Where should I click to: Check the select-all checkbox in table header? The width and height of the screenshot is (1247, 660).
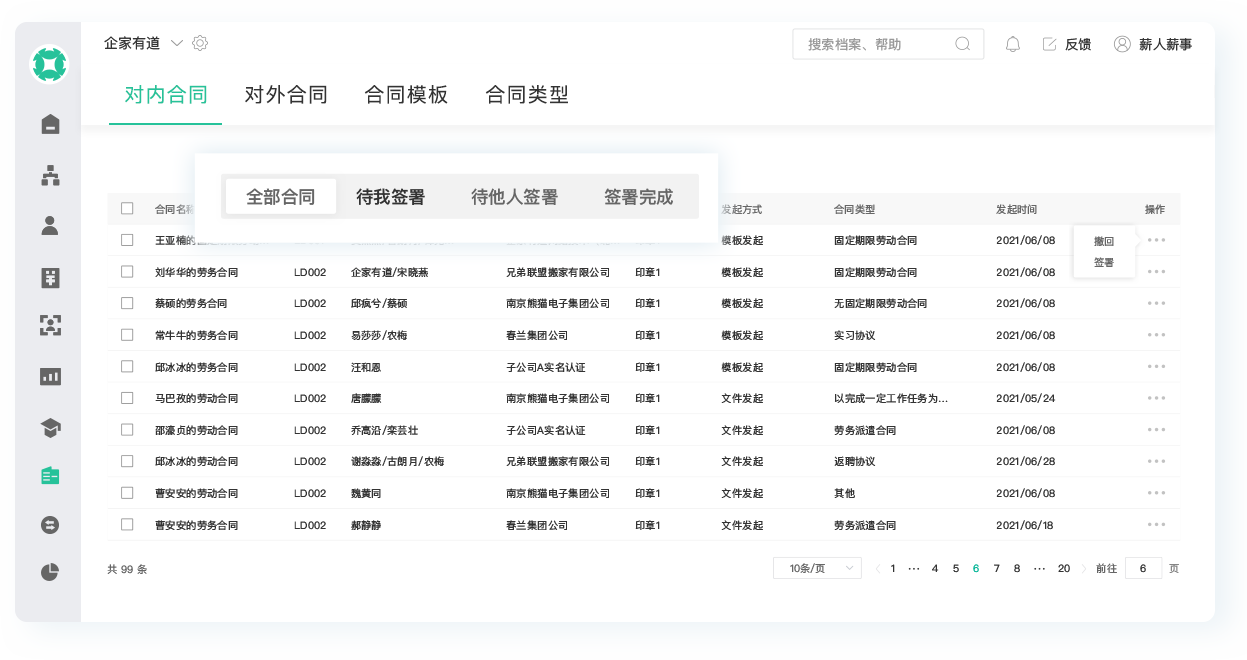[x=127, y=209]
